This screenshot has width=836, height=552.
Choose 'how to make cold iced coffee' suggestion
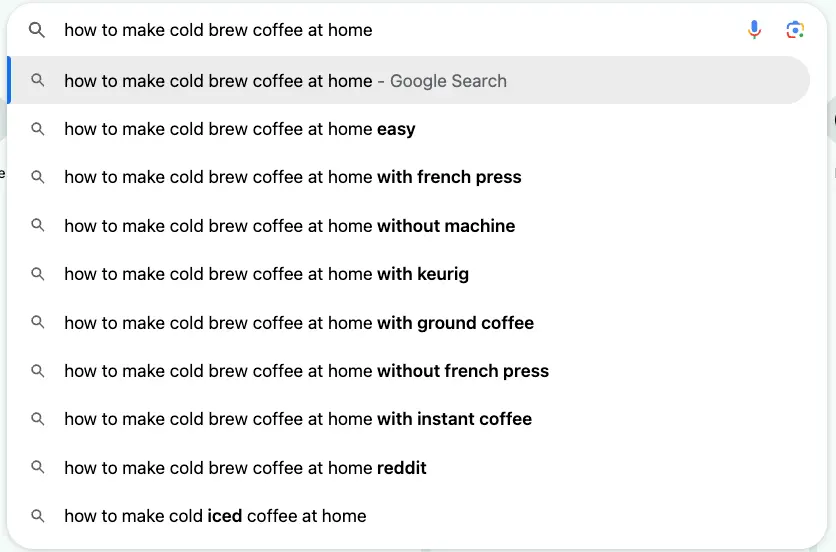coord(409,516)
